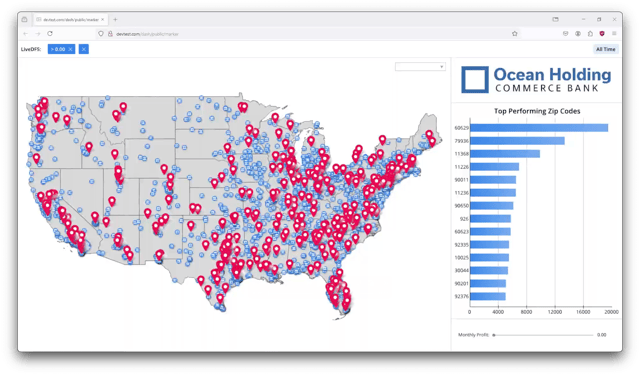The height and width of the screenshot is (375, 640).
Task: Click the red shield extension icon
Action: pyautogui.click(x=602, y=34)
